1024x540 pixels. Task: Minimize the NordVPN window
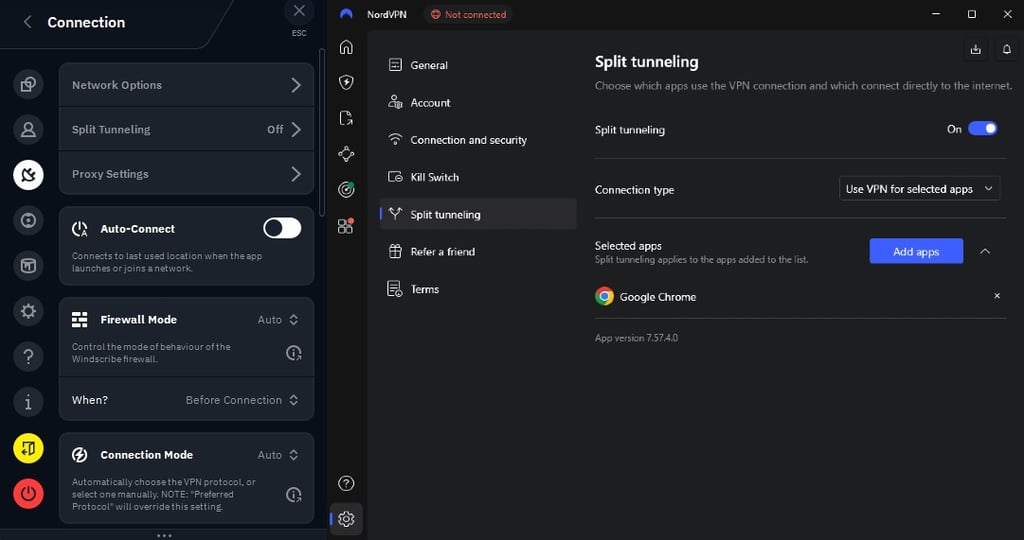tap(936, 14)
